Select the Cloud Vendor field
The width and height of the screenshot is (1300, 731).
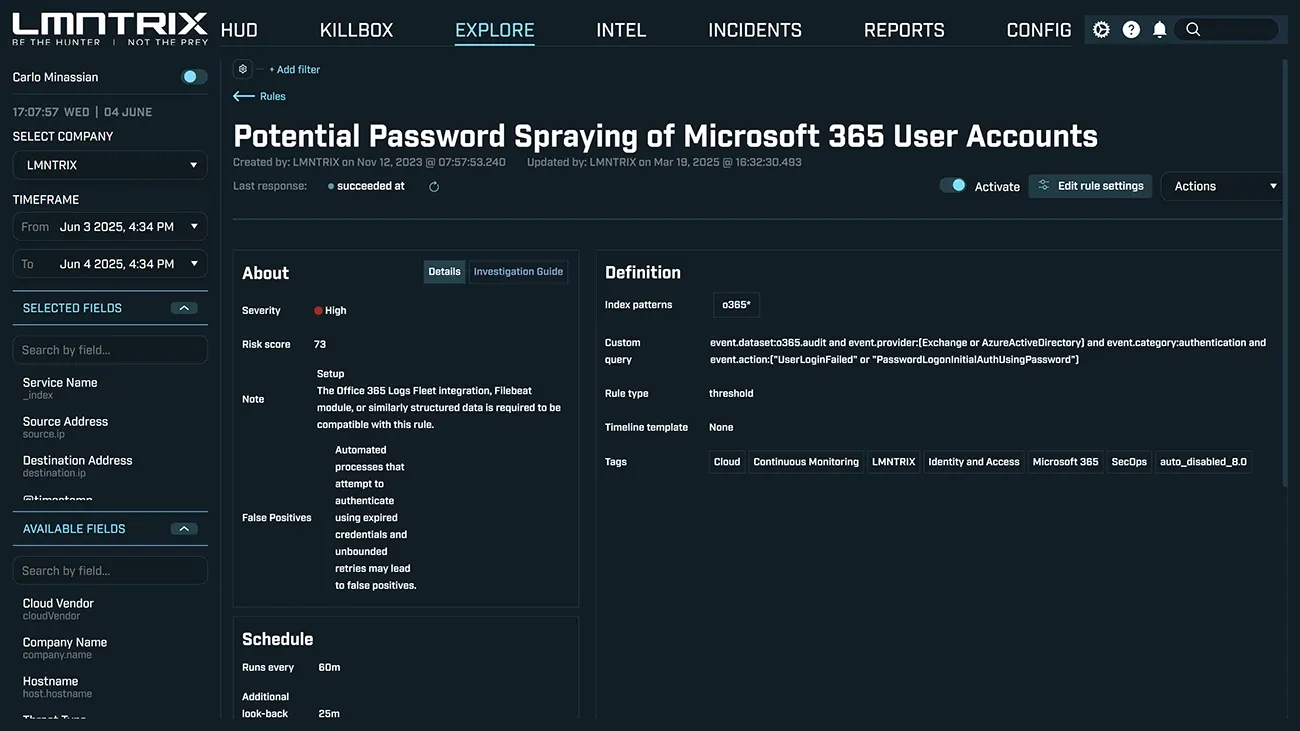click(58, 604)
